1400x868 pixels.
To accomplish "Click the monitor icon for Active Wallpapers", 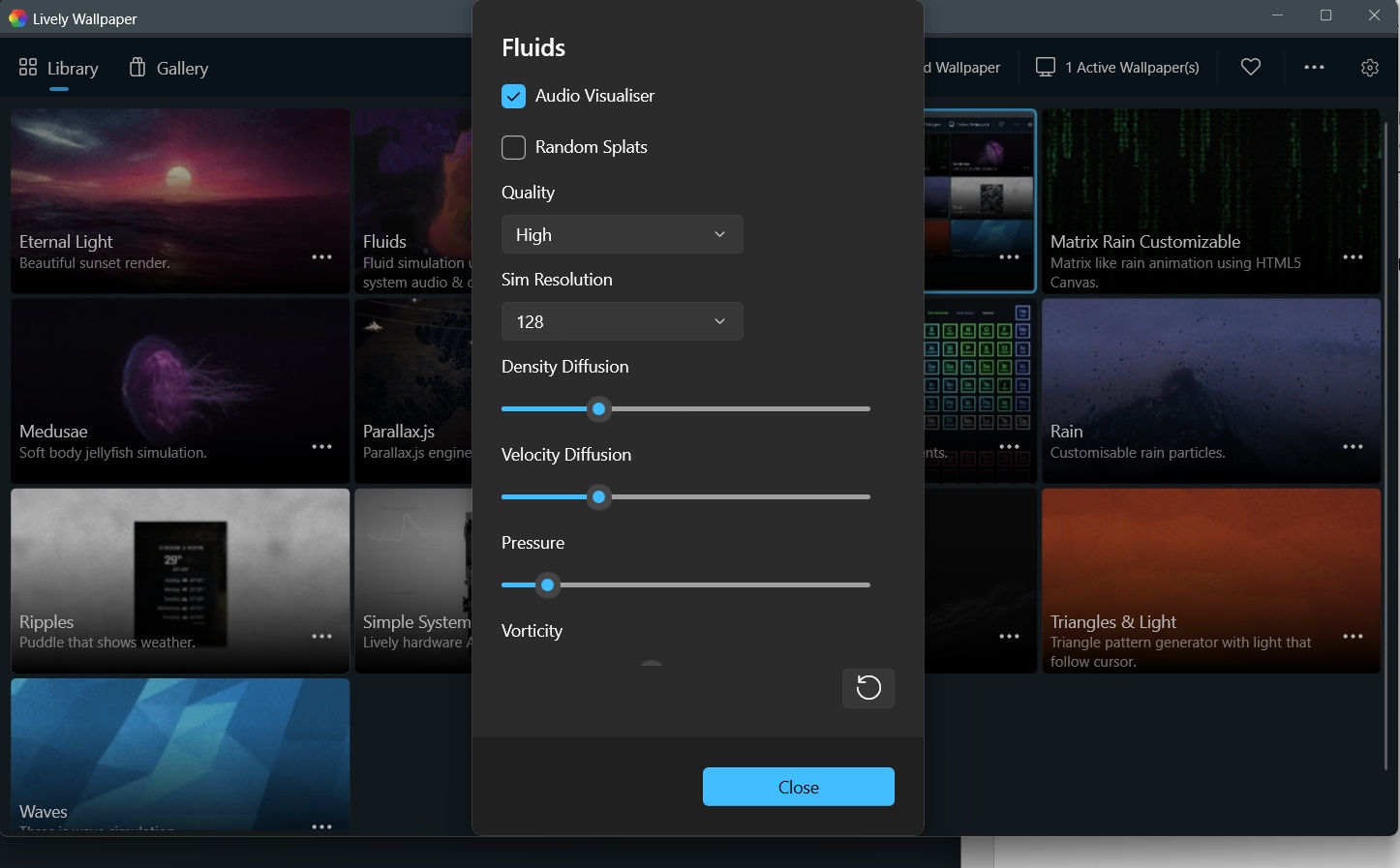I will coord(1046,67).
